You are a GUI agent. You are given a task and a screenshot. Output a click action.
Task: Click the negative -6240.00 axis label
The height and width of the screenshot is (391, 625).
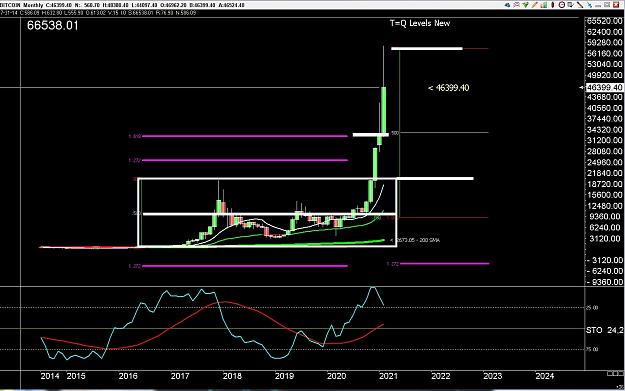(x=604, y=271)
